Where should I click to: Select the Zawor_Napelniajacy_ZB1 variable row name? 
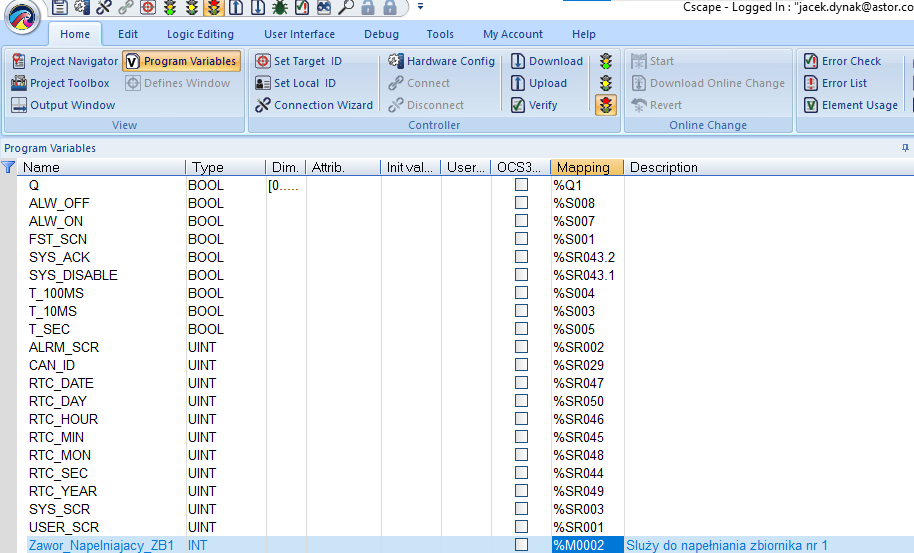tap(101, 545)
